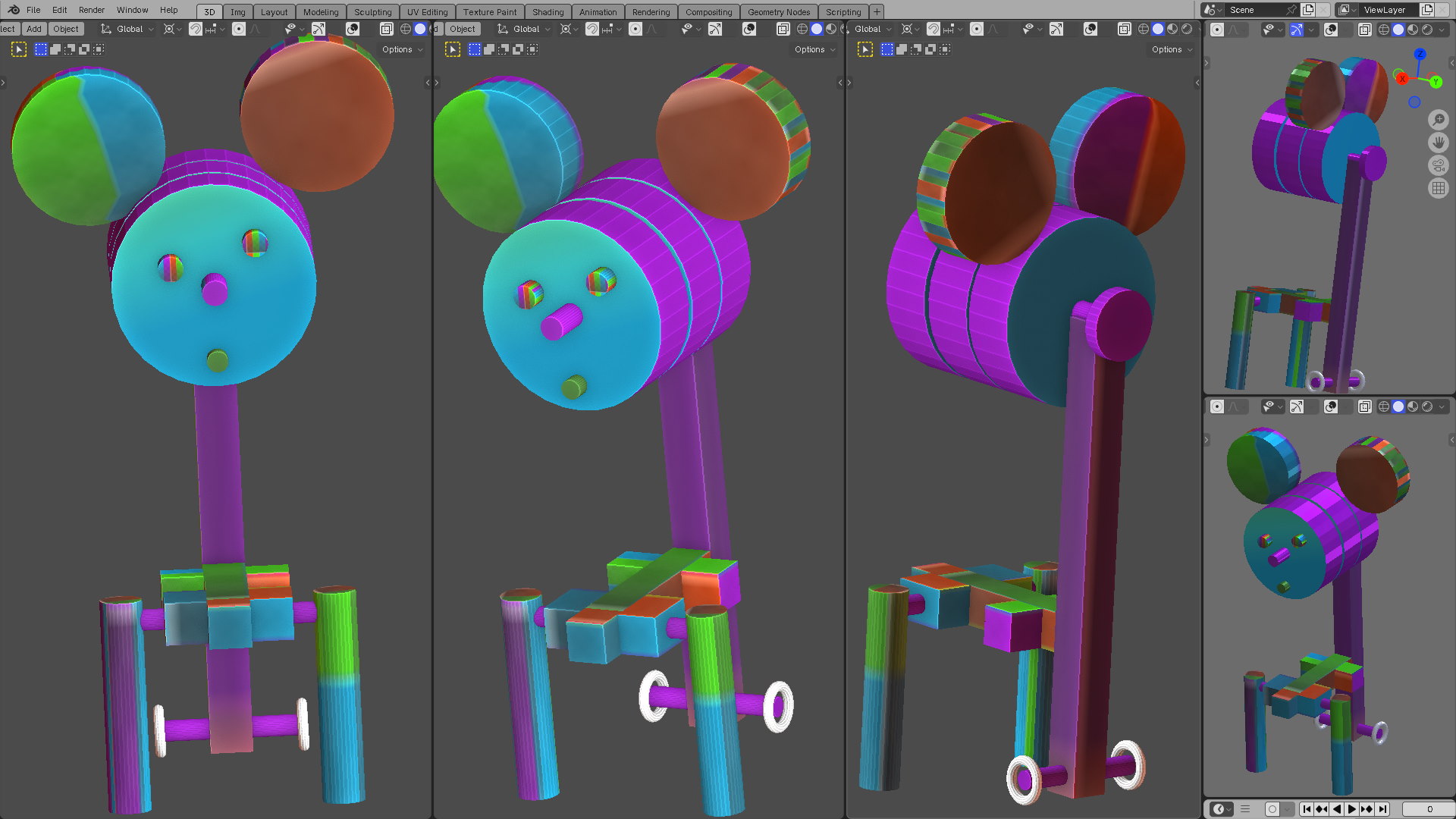
Task: Enable auto keying record button
Action: pos(1272,809)
